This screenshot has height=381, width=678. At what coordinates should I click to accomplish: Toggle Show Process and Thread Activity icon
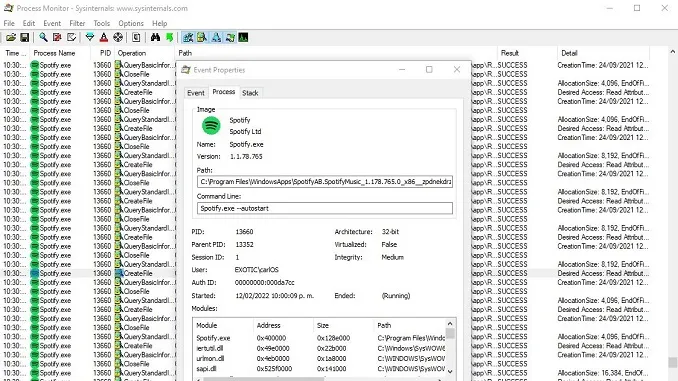point(230,38)
